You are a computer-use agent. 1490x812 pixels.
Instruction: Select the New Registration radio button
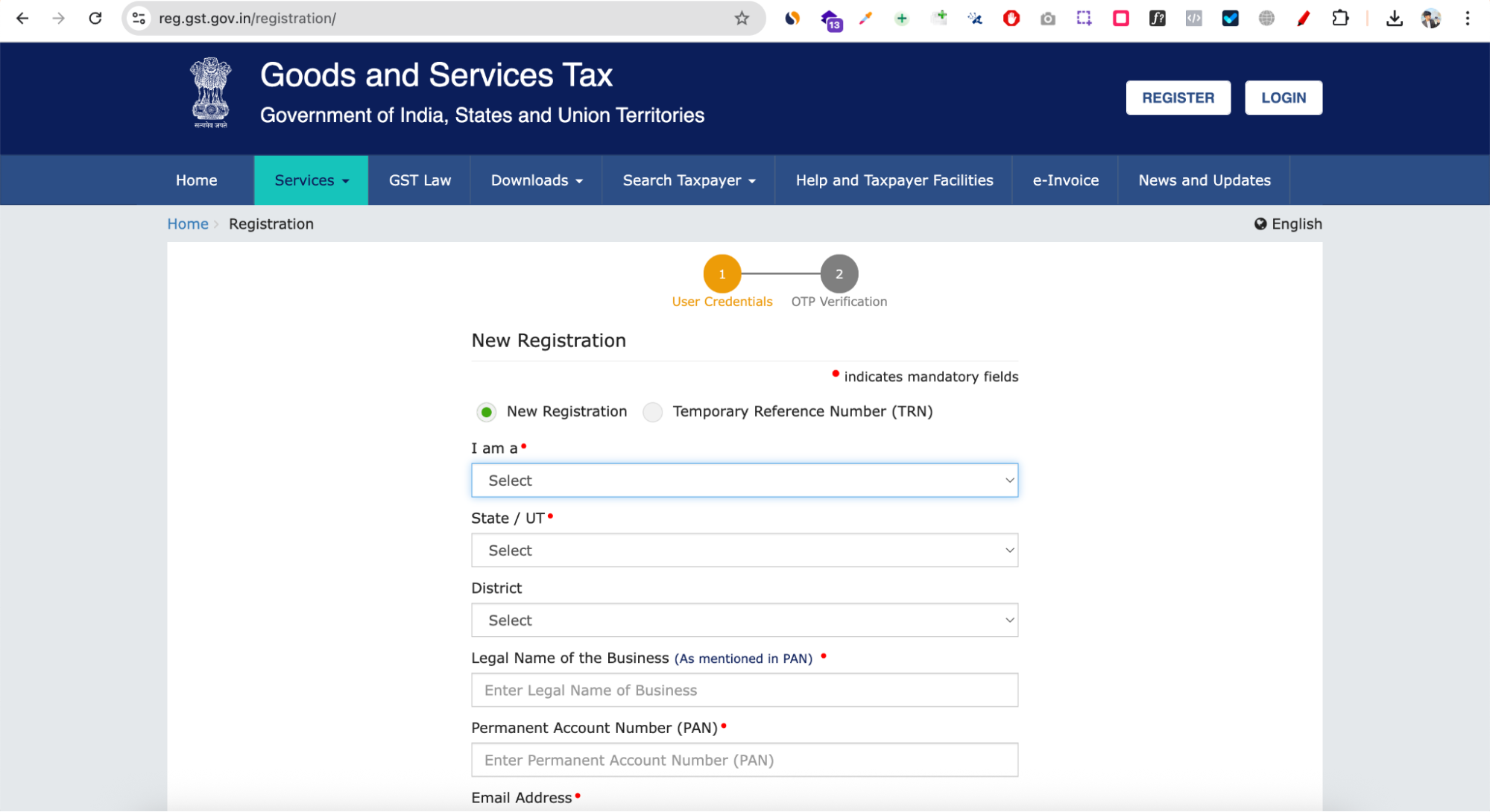[486, 411]
